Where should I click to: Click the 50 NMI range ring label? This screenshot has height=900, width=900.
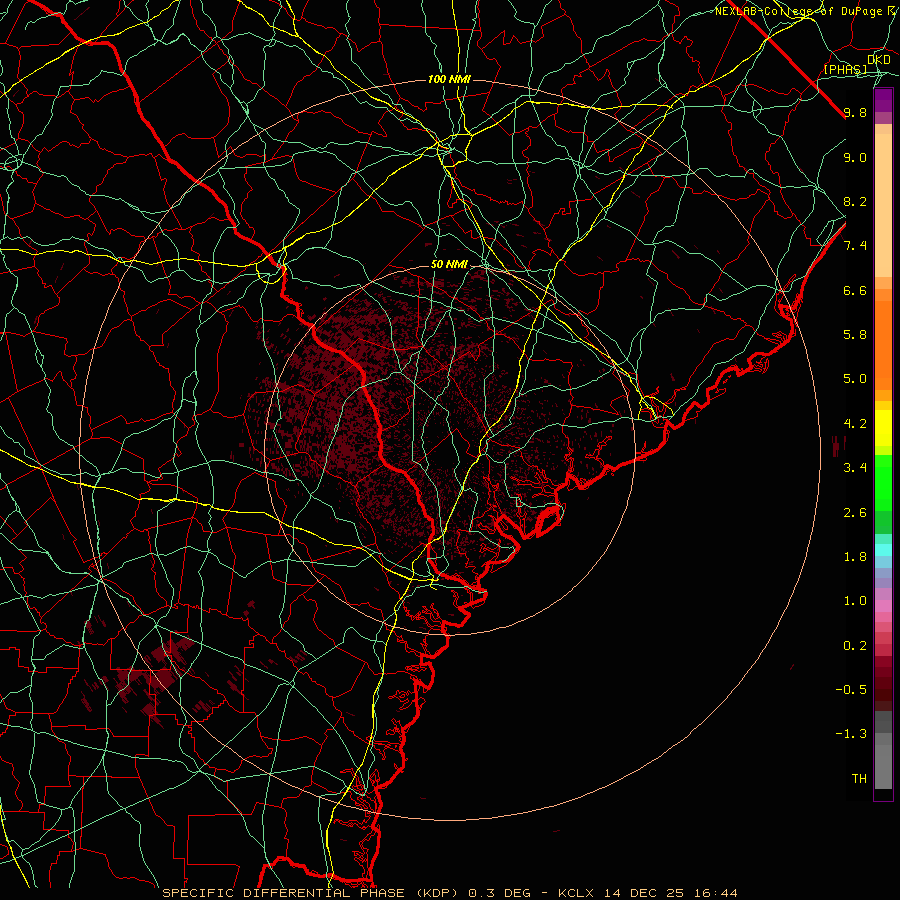click(x=449, y=265)
